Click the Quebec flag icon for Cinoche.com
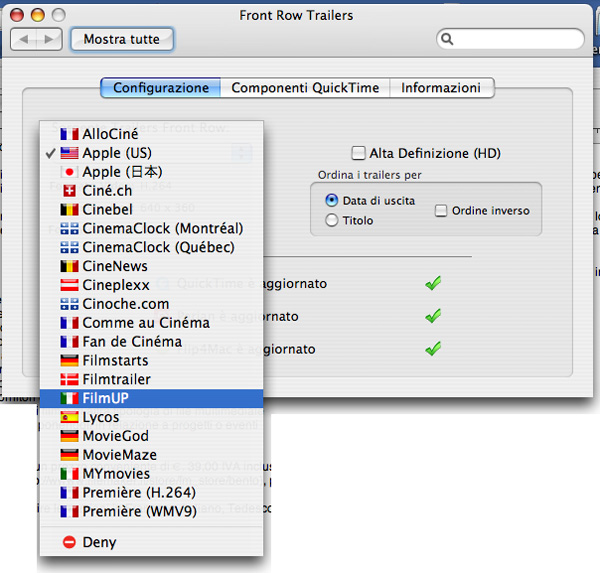 tap(69, 304)
